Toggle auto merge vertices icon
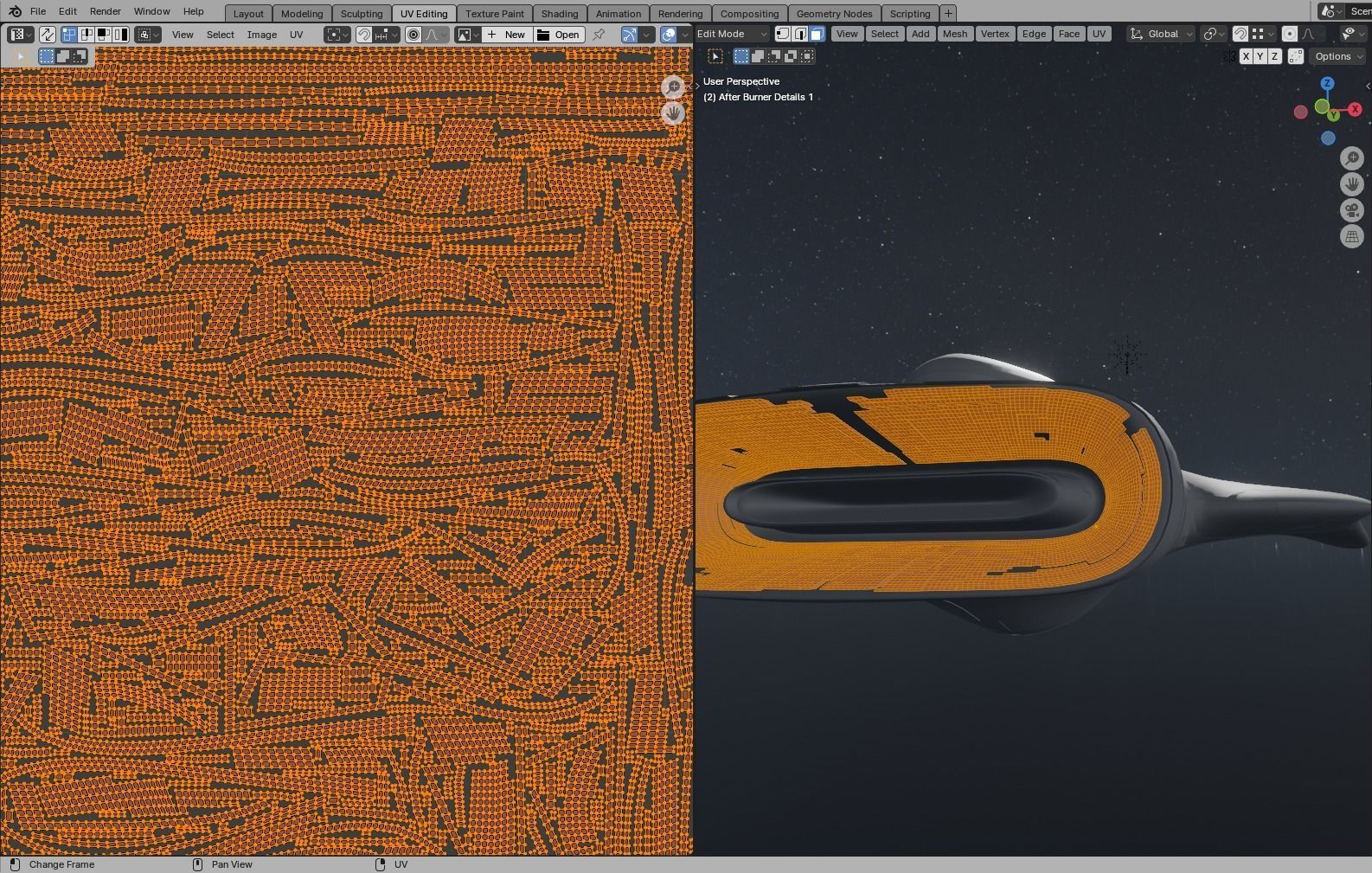Image resolution: width=1372 pixels, height=873 pixels. point(1296,56)
